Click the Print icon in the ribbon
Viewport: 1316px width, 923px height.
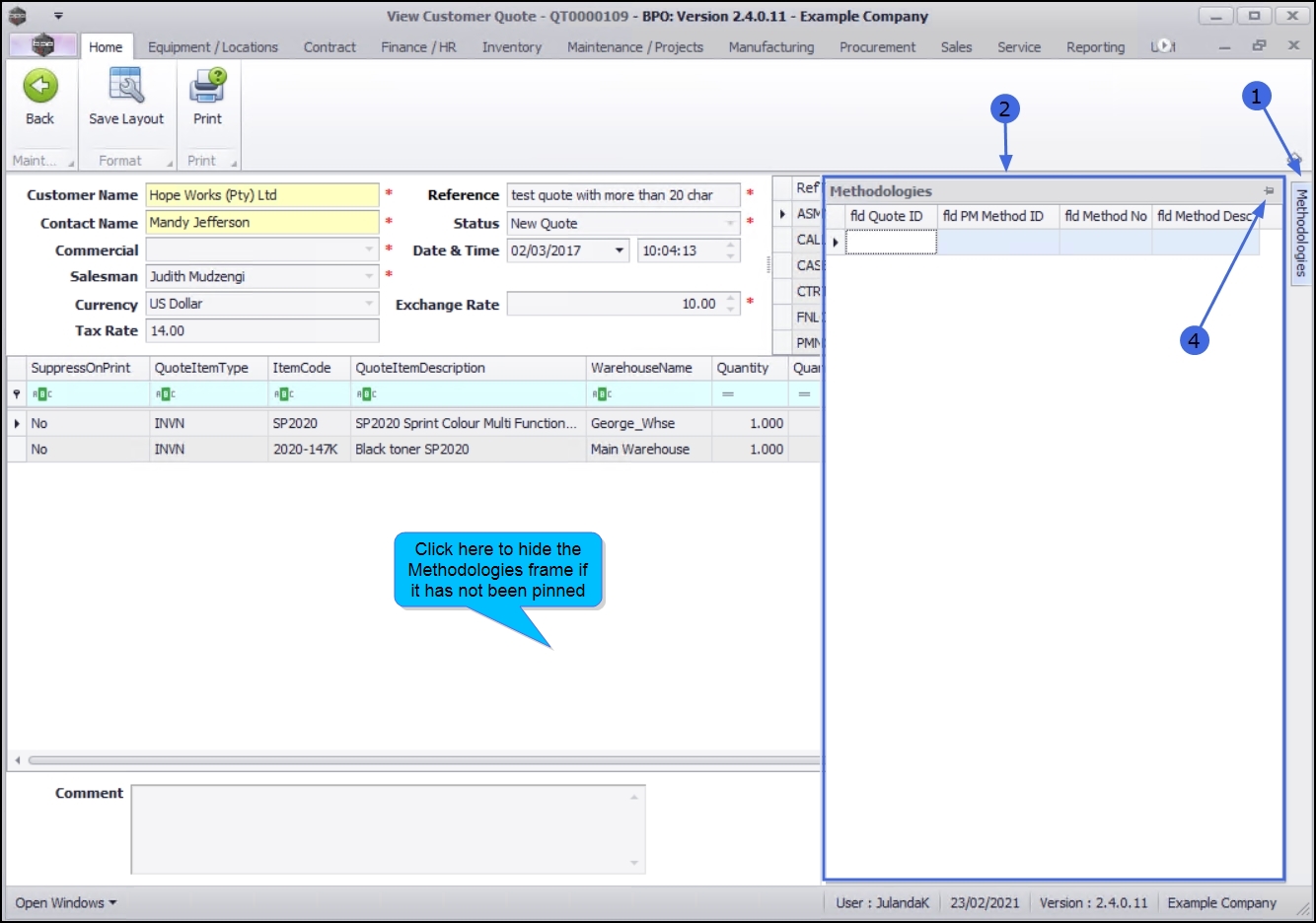[208, 86]
